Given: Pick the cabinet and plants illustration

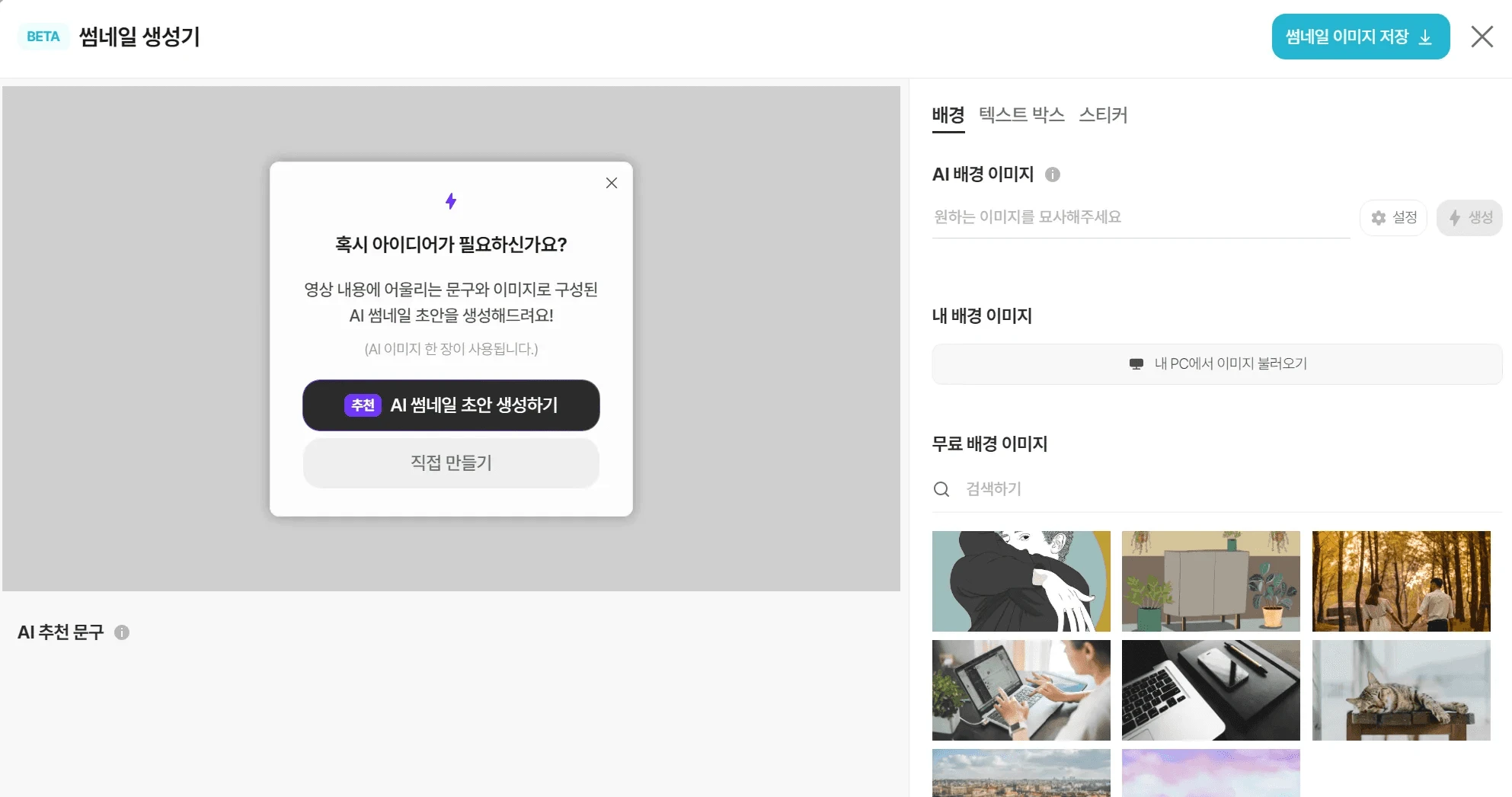Looking at the screenshot, I should click(1211, 581).
